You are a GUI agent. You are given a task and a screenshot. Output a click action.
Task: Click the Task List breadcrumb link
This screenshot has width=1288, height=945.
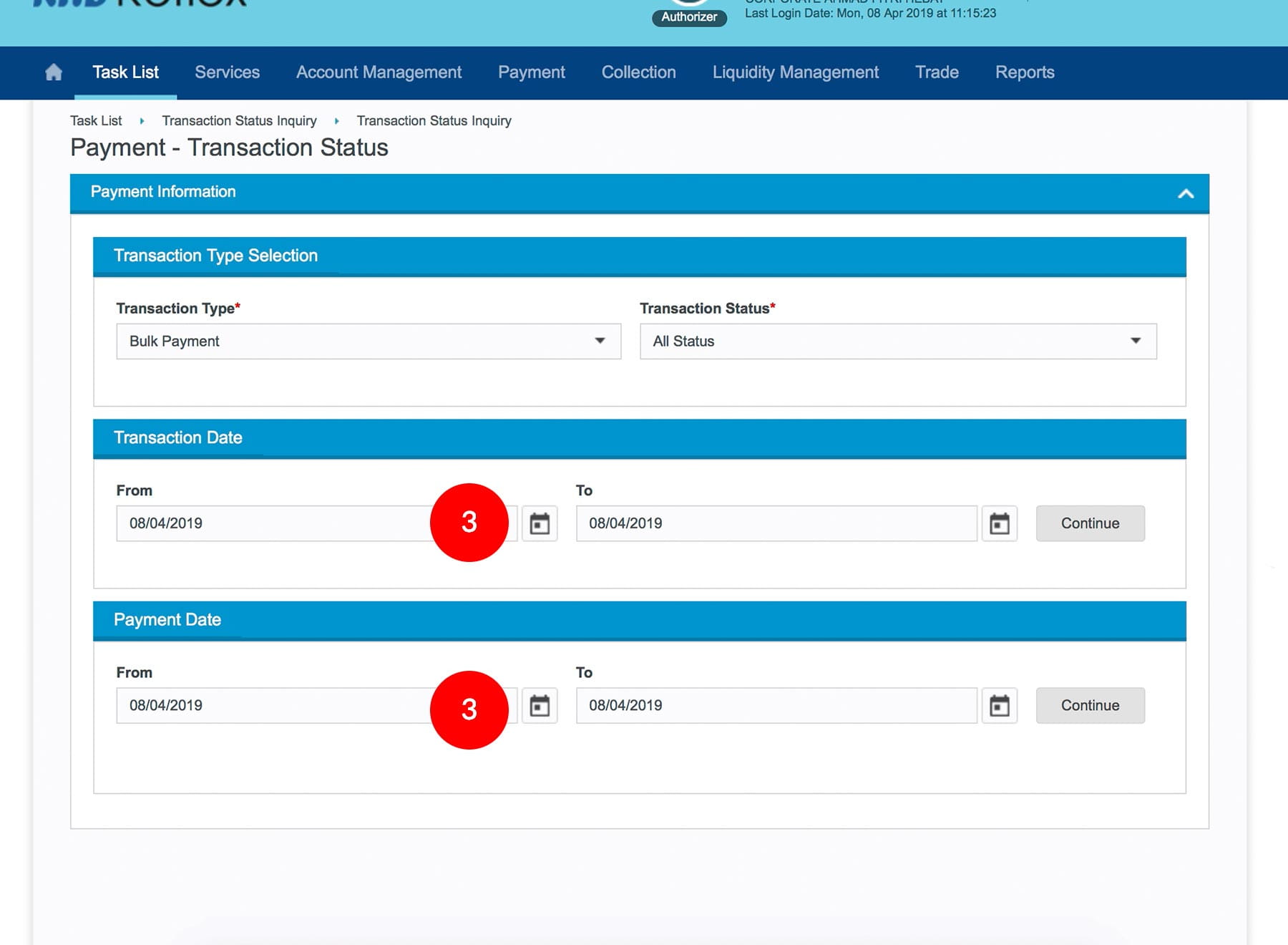(x=96, y=121)
